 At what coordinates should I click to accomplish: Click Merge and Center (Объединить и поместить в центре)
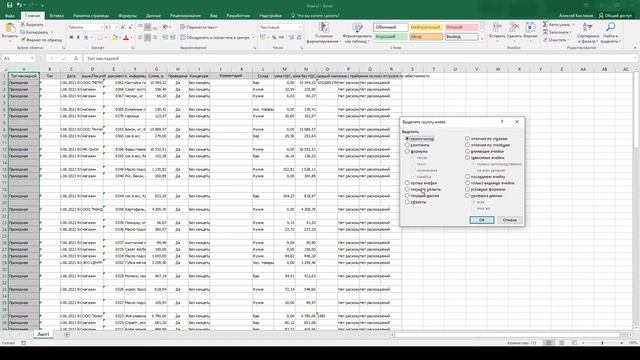[x=215, y=38]
